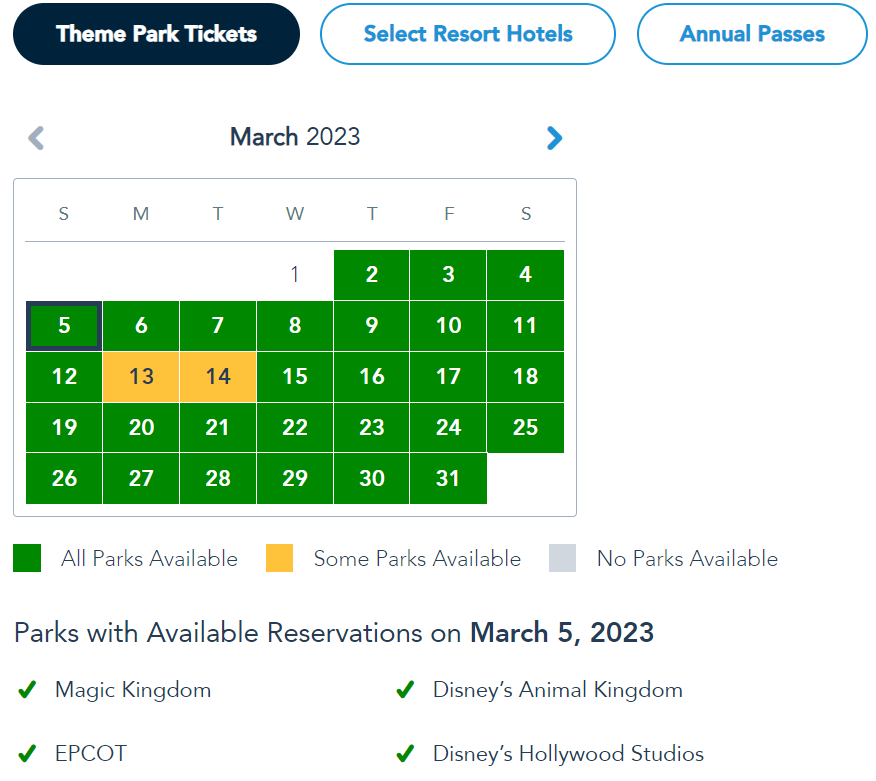Click the March 2023 month heading
This screenshot has width=876, height=781.
(295, 137)
